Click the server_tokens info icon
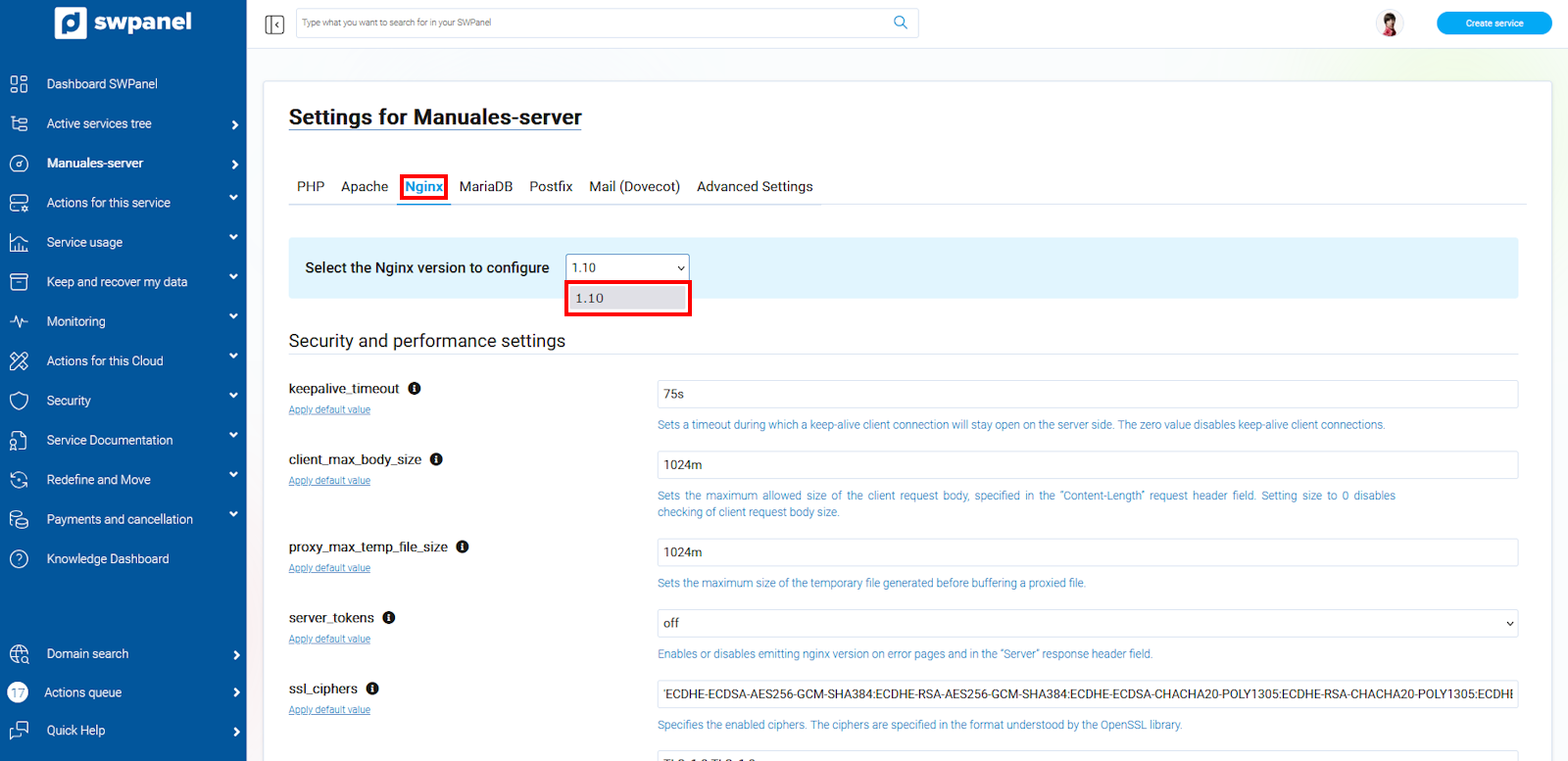The width and height of the screenshot is (1568, 761). point(389,618)
